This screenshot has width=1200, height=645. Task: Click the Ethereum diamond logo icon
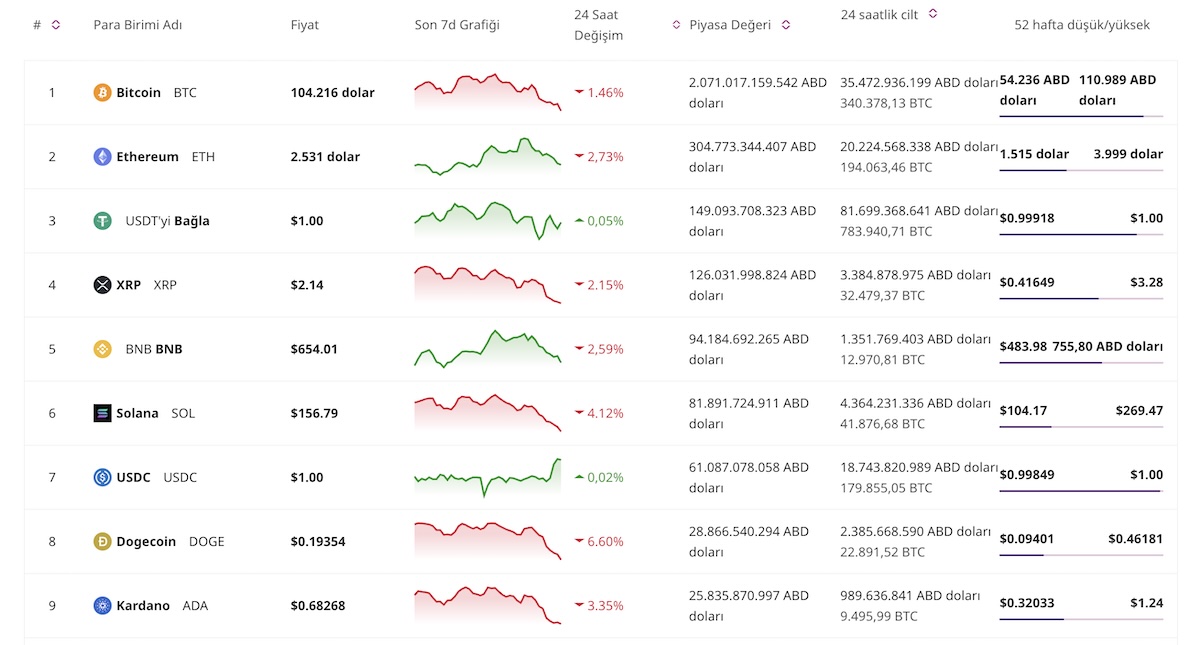(x=102, y=156)
